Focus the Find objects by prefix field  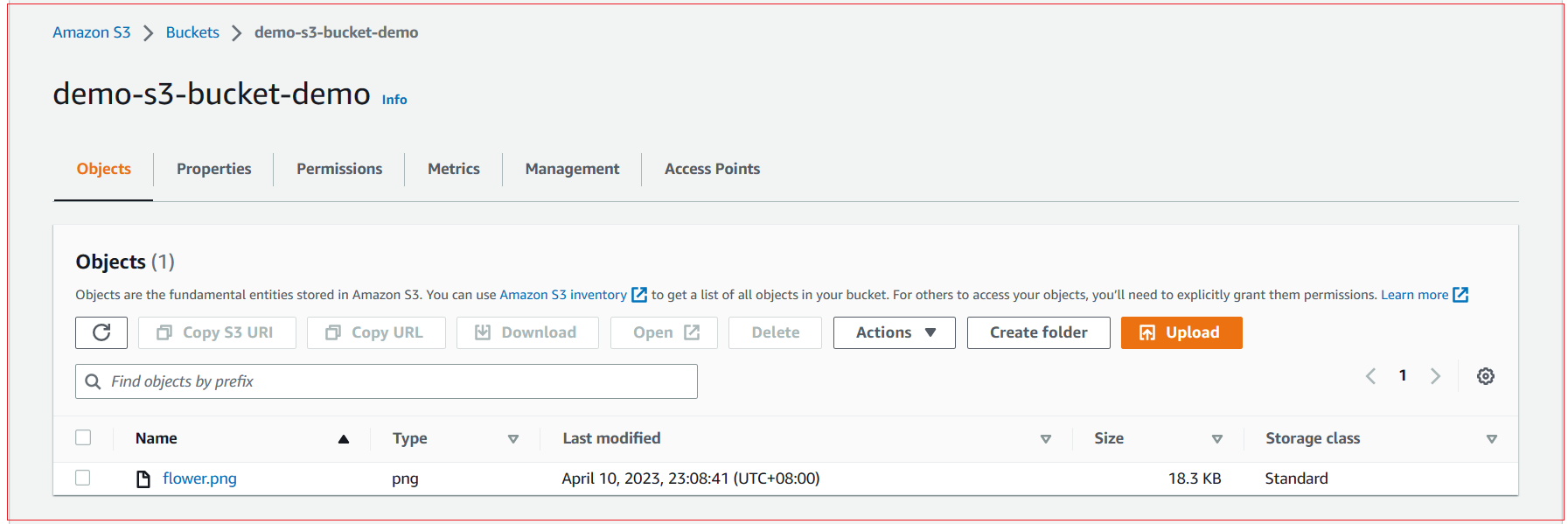(x=386, y=381)
